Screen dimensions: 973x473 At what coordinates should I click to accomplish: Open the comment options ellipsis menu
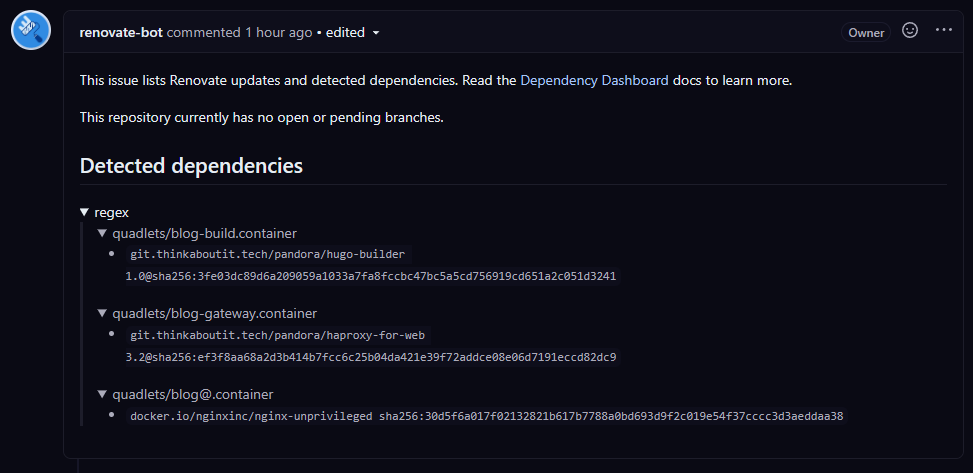click(943, 30)
